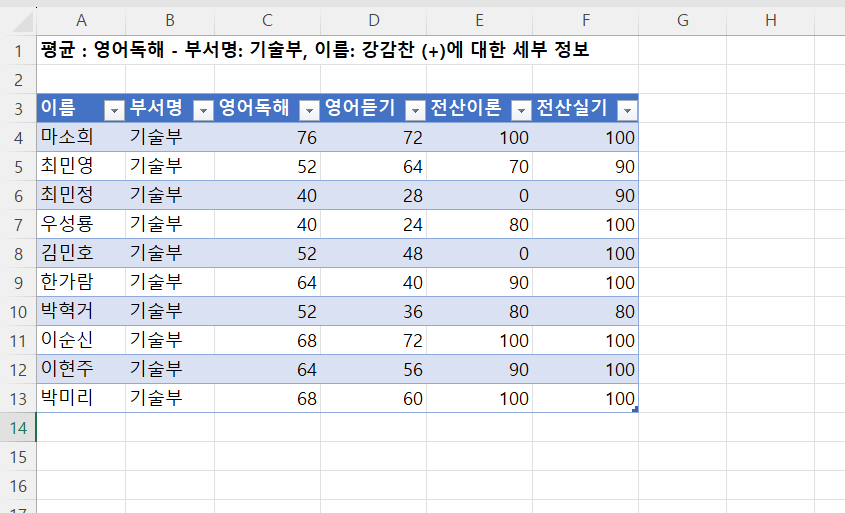This screenshot has height=513, width=845.
Task: Expand the 전산이론 filter dropdown
Action: click(521, 109)
